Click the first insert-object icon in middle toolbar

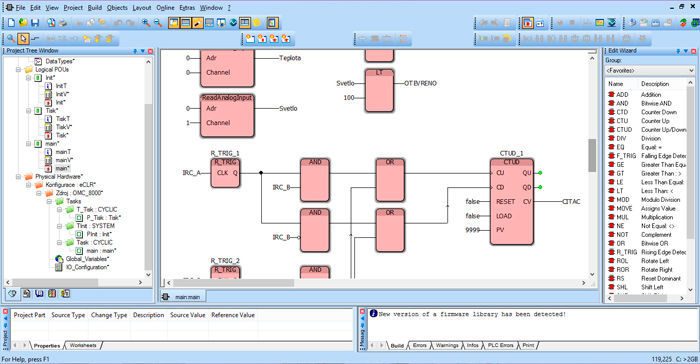(x=250, y=39)
